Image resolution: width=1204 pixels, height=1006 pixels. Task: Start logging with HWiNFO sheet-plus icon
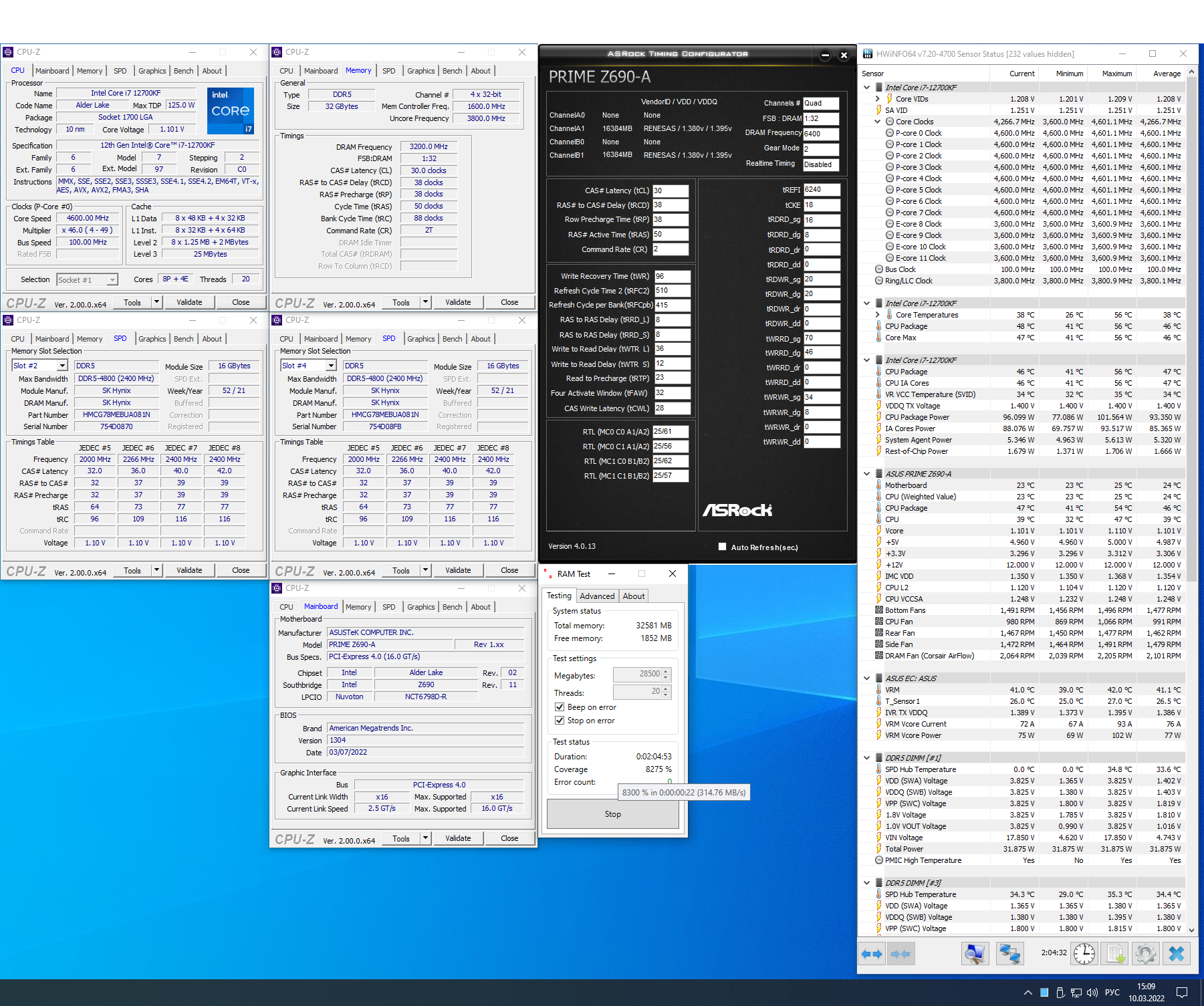(1116, 954)
